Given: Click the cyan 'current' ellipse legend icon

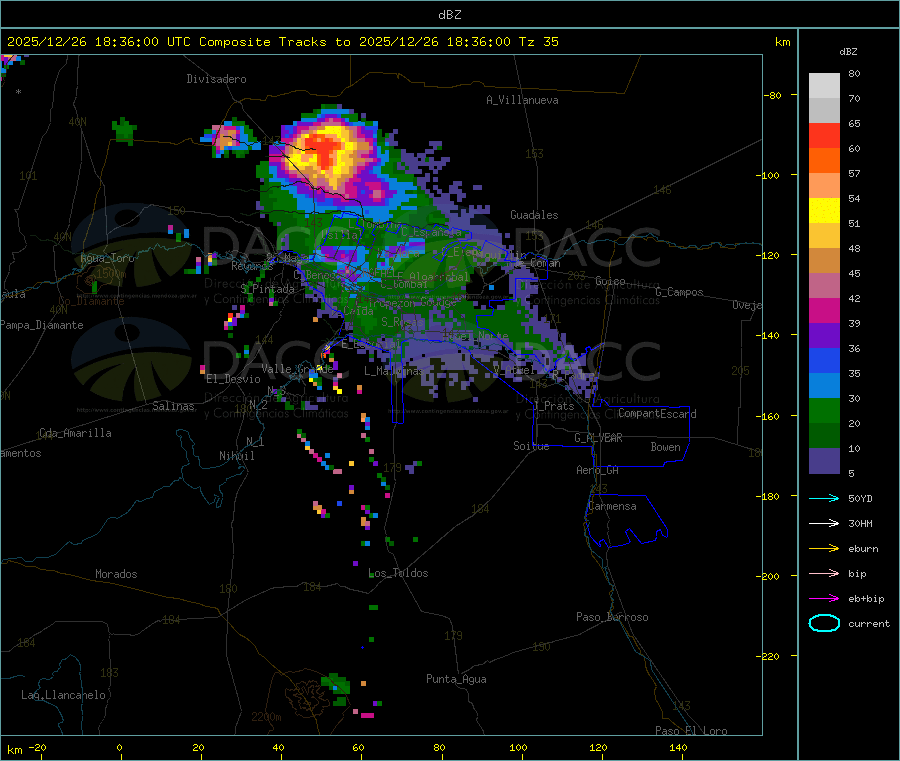Looking at the screenshot, I should 824,623.
